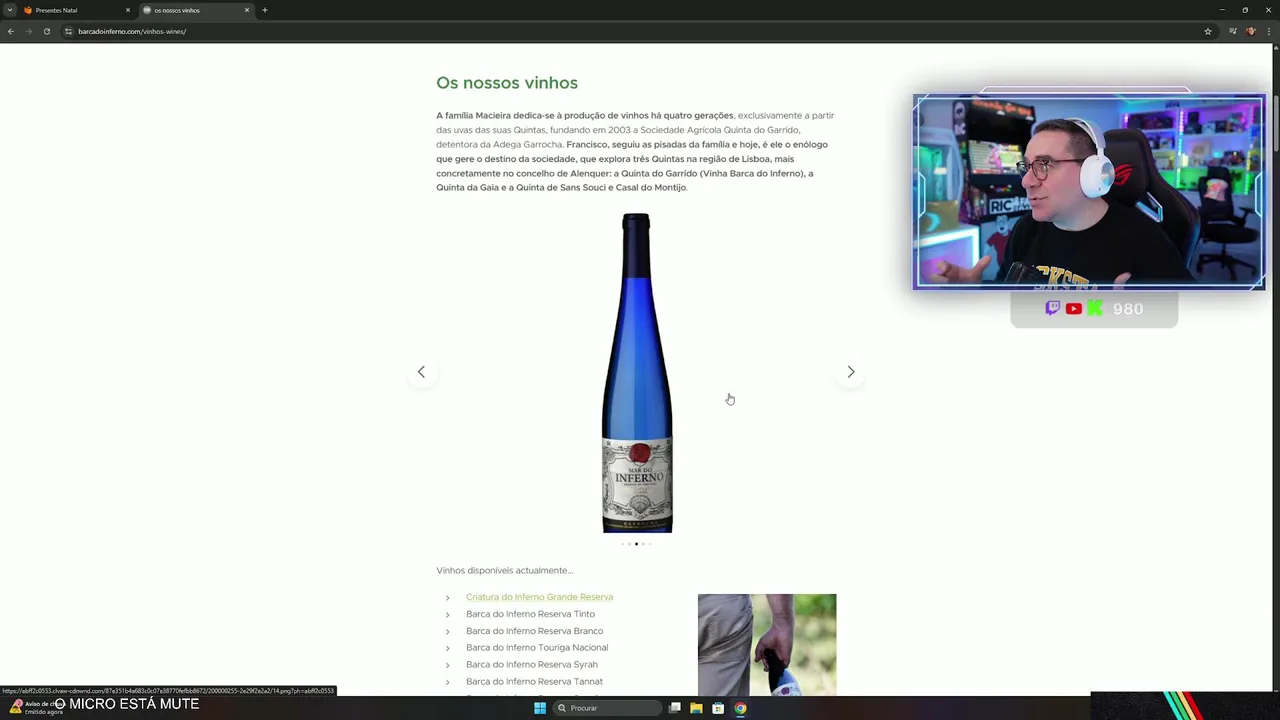This screenshot has height=720, width=1280.
Task: Bookmark this page with the star icon
Action: (x=1208, y=31)
